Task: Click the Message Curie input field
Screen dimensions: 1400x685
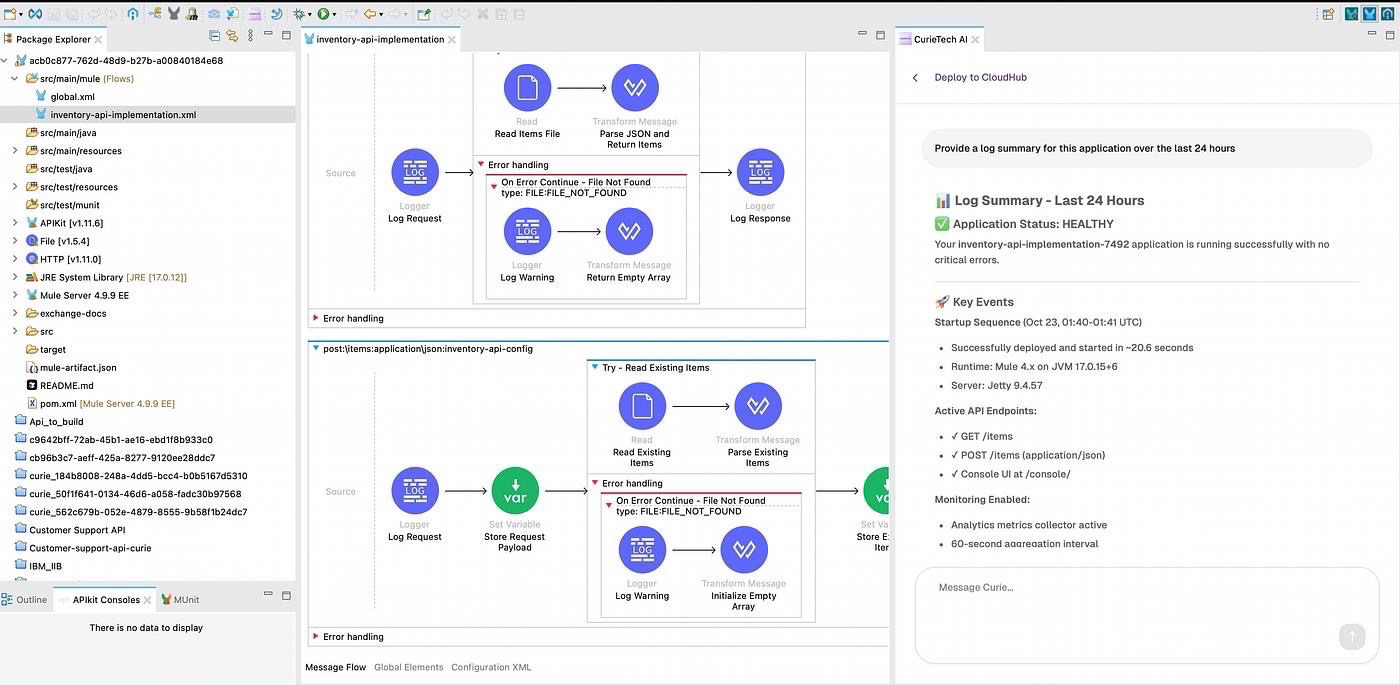Action: click(1146, 615)
